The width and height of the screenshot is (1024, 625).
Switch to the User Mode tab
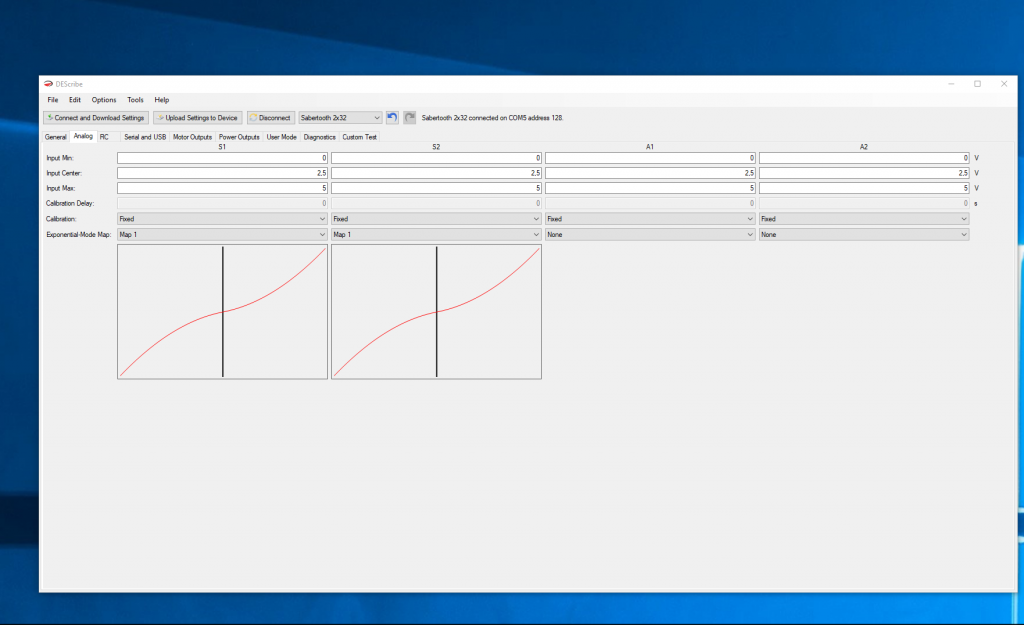click(281, 137)
